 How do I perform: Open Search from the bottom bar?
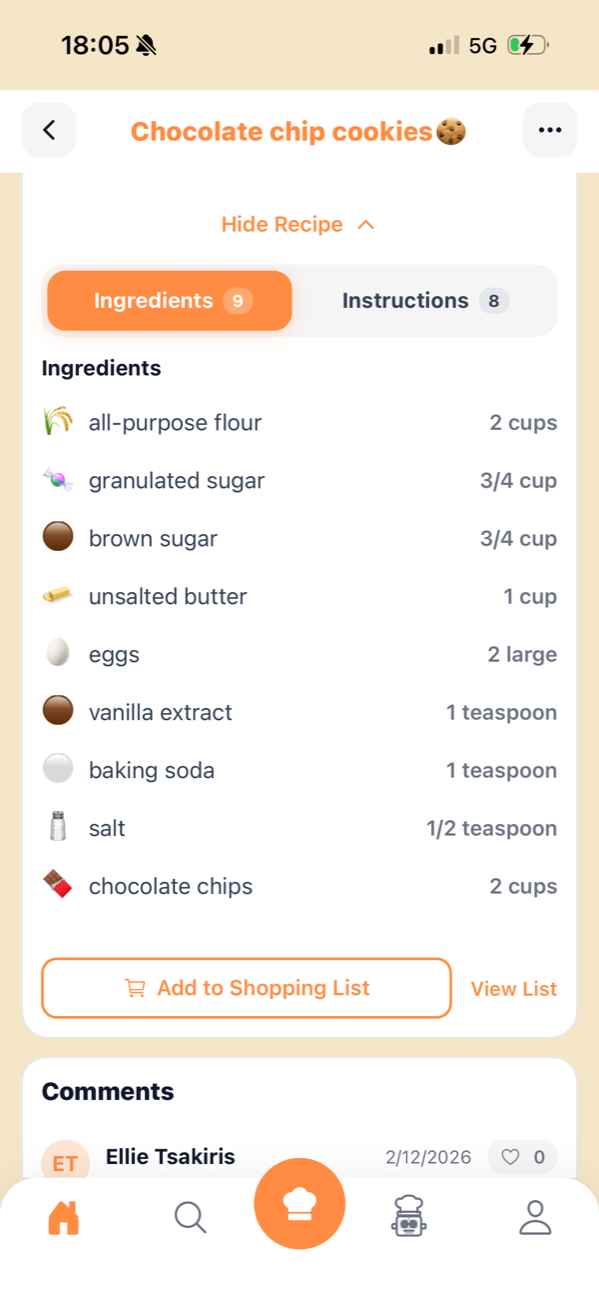pyautogui.click(x=190, y=1217)
